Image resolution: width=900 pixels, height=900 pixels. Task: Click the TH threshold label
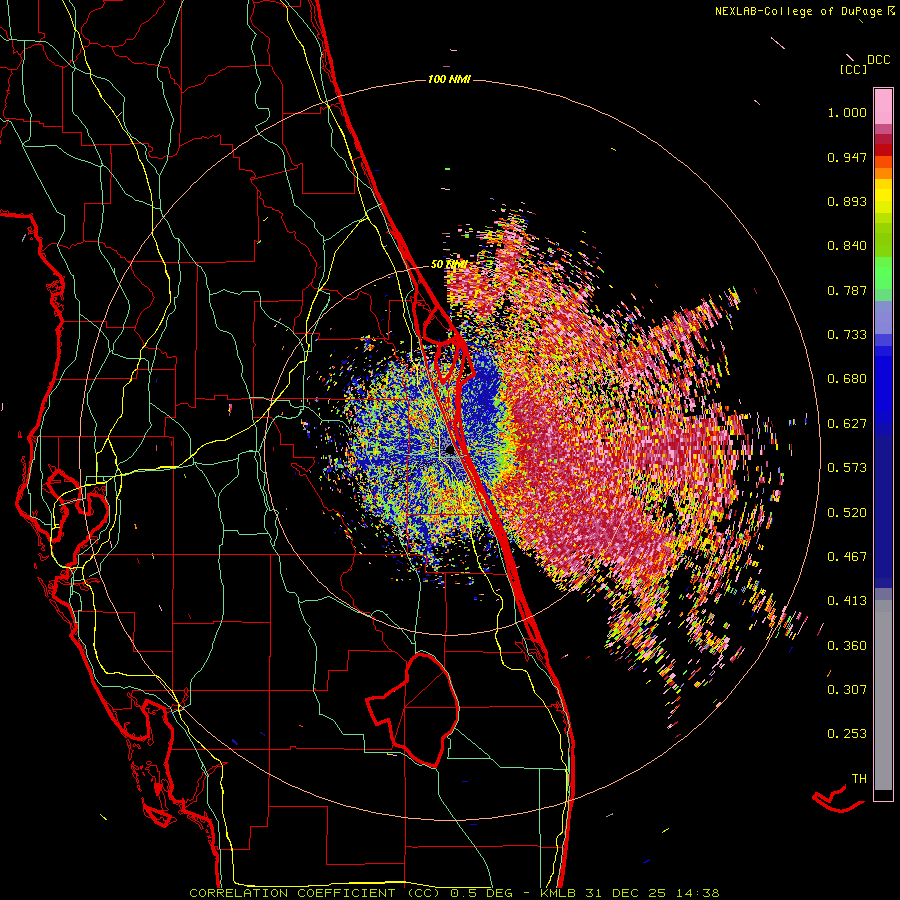[859, 779]
